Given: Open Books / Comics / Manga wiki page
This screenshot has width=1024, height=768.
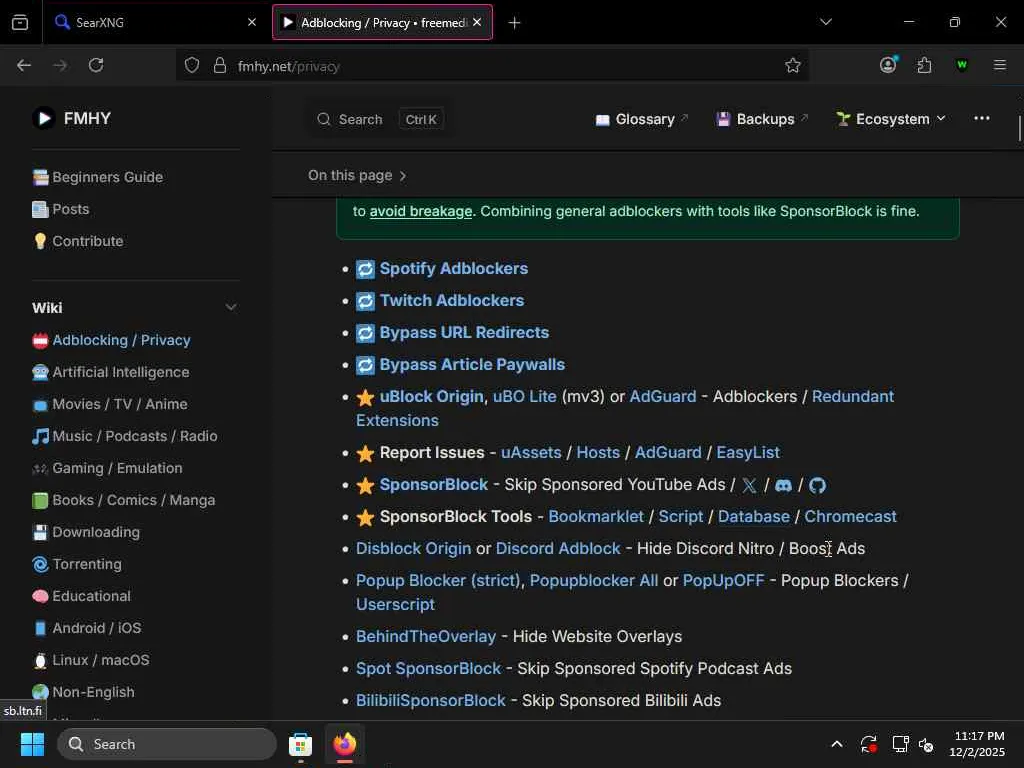Looking at the screenshot, I should [x=124, y=500].
